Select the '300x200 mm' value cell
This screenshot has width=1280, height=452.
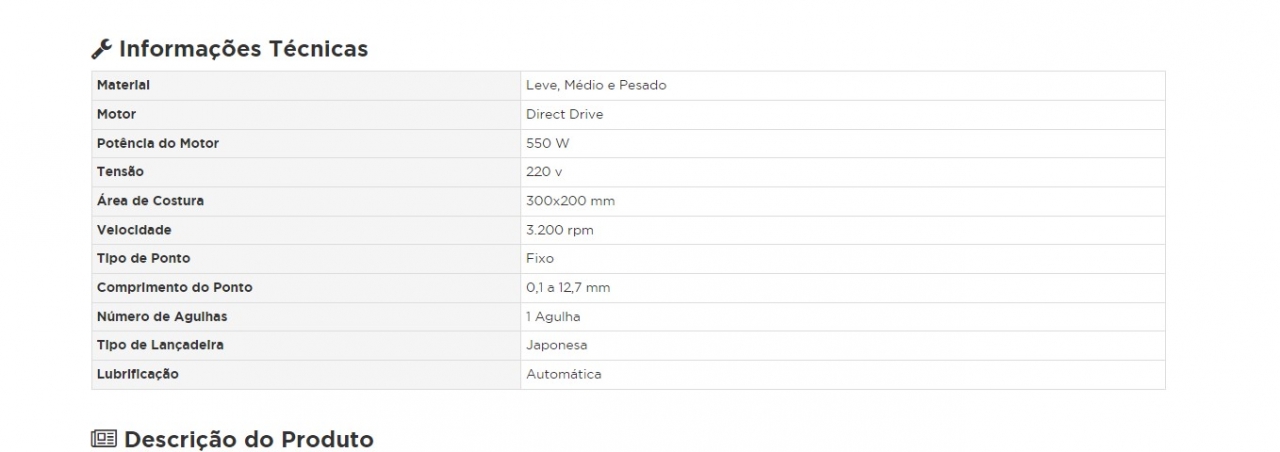(x=570, y=201)
